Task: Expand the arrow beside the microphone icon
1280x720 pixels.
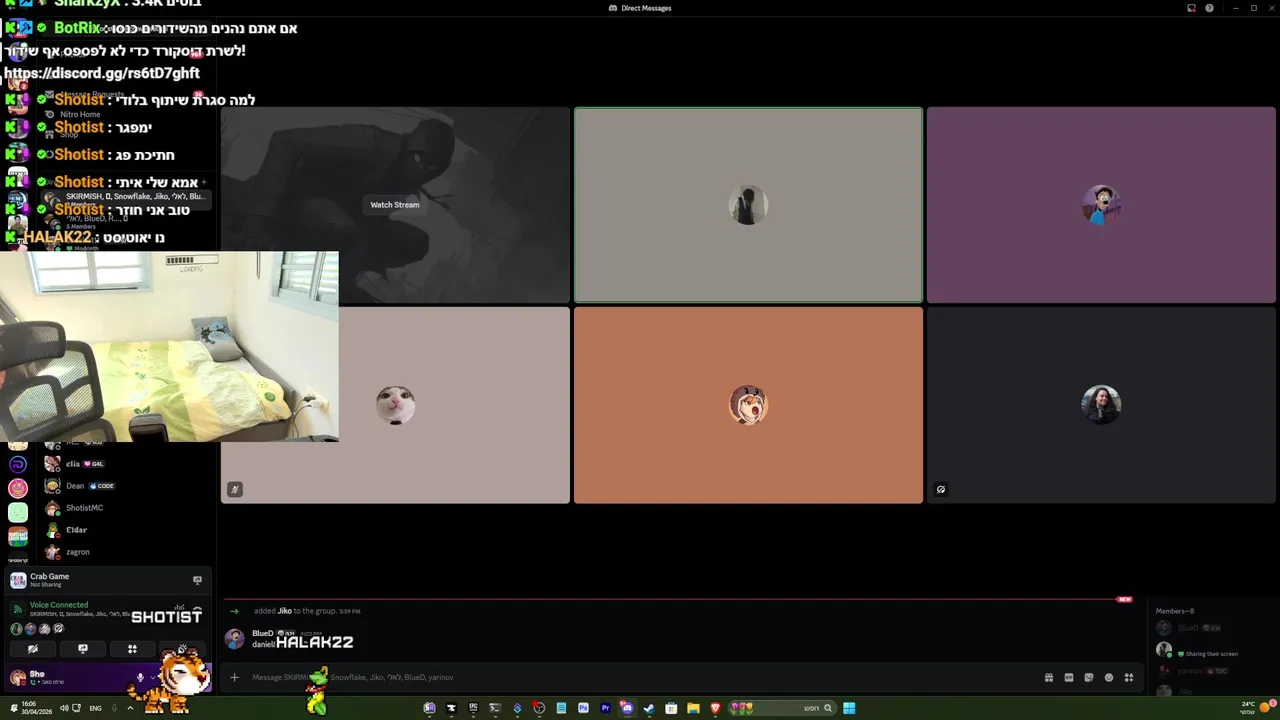Action: click(153, 677)
